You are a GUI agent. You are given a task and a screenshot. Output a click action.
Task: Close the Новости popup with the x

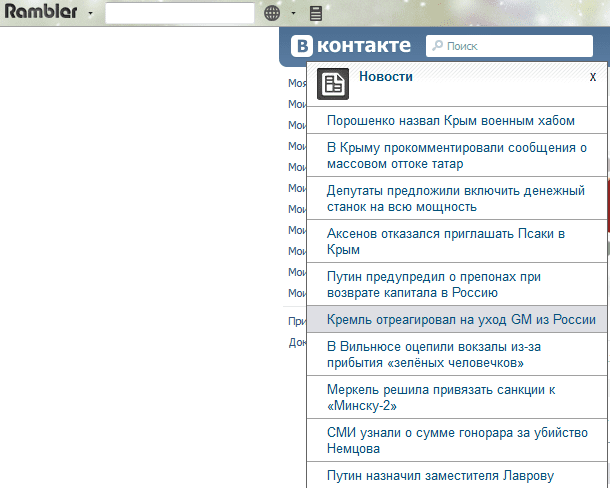pos(592,77)
